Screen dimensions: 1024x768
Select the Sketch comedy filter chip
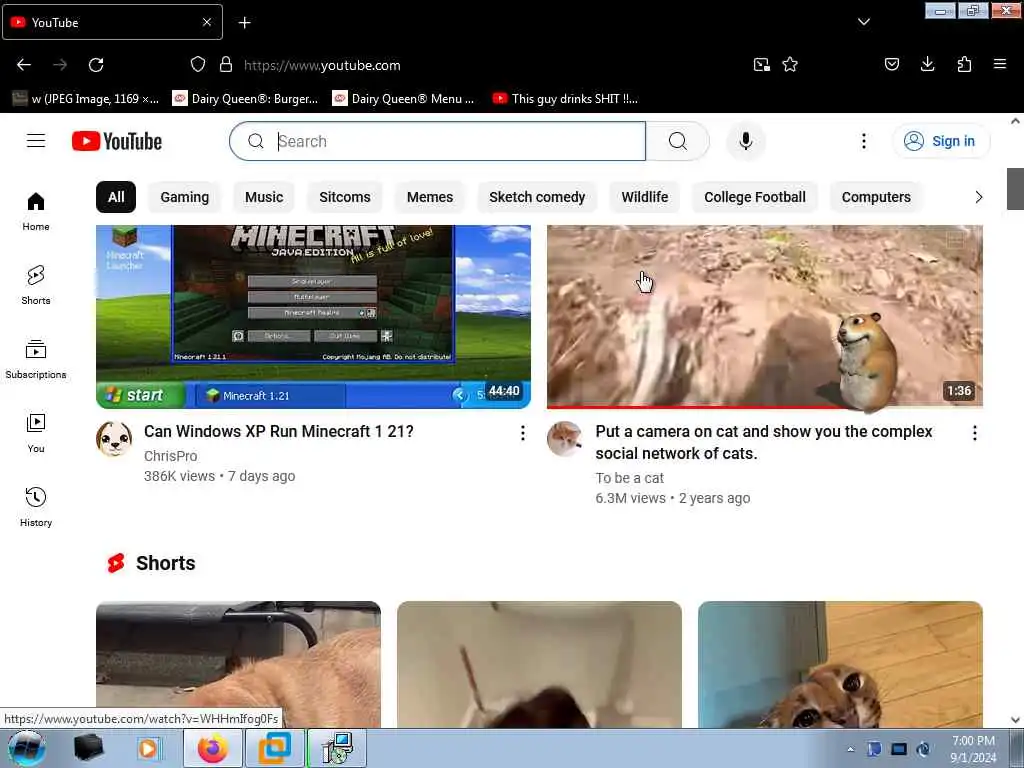pyautogui.click(x=537, y=197)
